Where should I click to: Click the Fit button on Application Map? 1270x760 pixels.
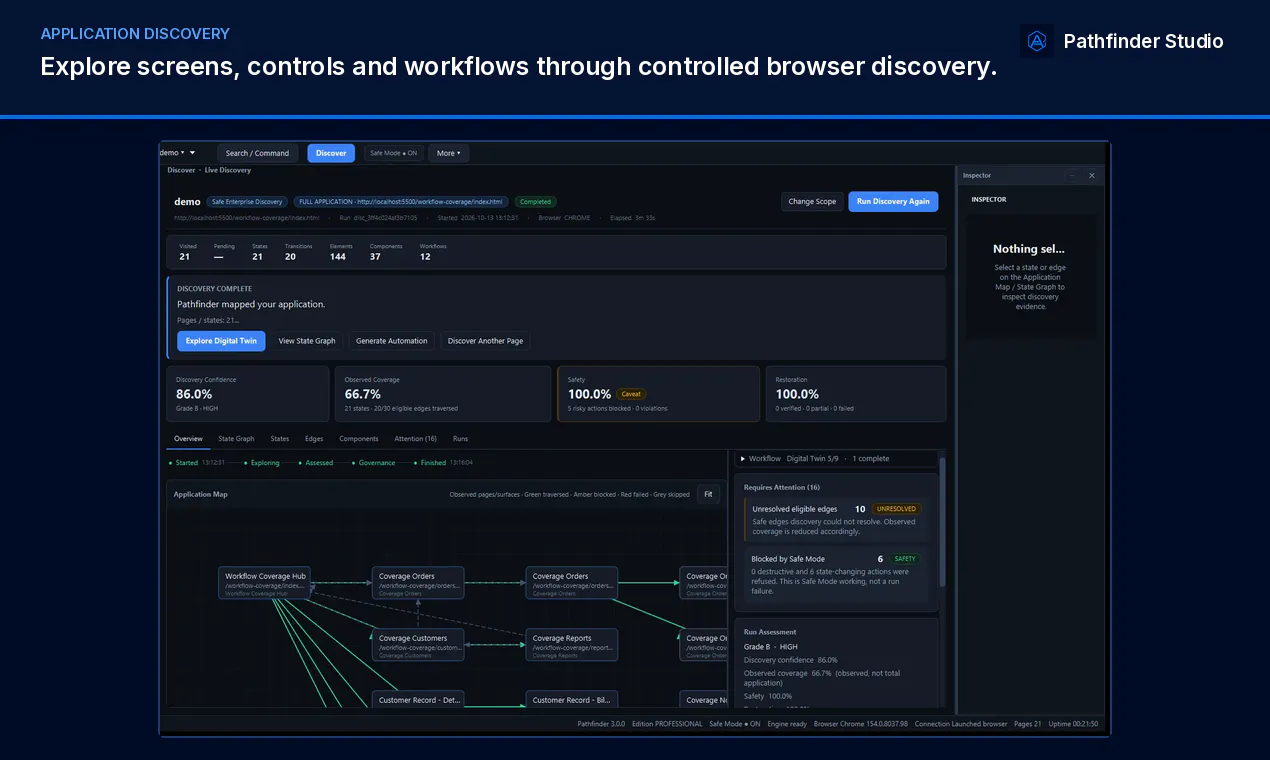(708, 494)
